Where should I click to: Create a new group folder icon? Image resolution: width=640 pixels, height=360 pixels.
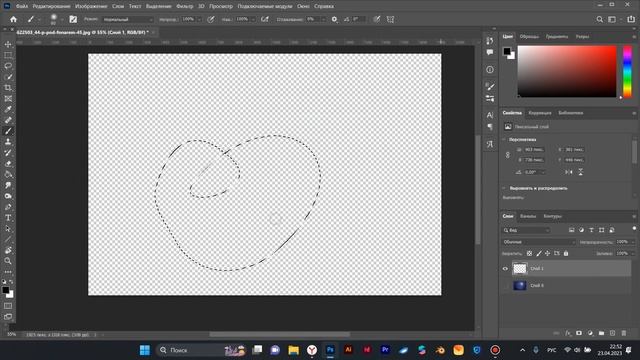coord(601,333)
